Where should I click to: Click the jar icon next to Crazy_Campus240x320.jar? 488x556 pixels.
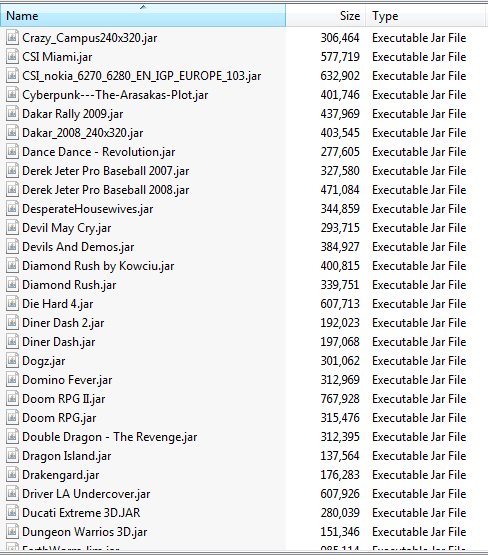click(12, 38)
